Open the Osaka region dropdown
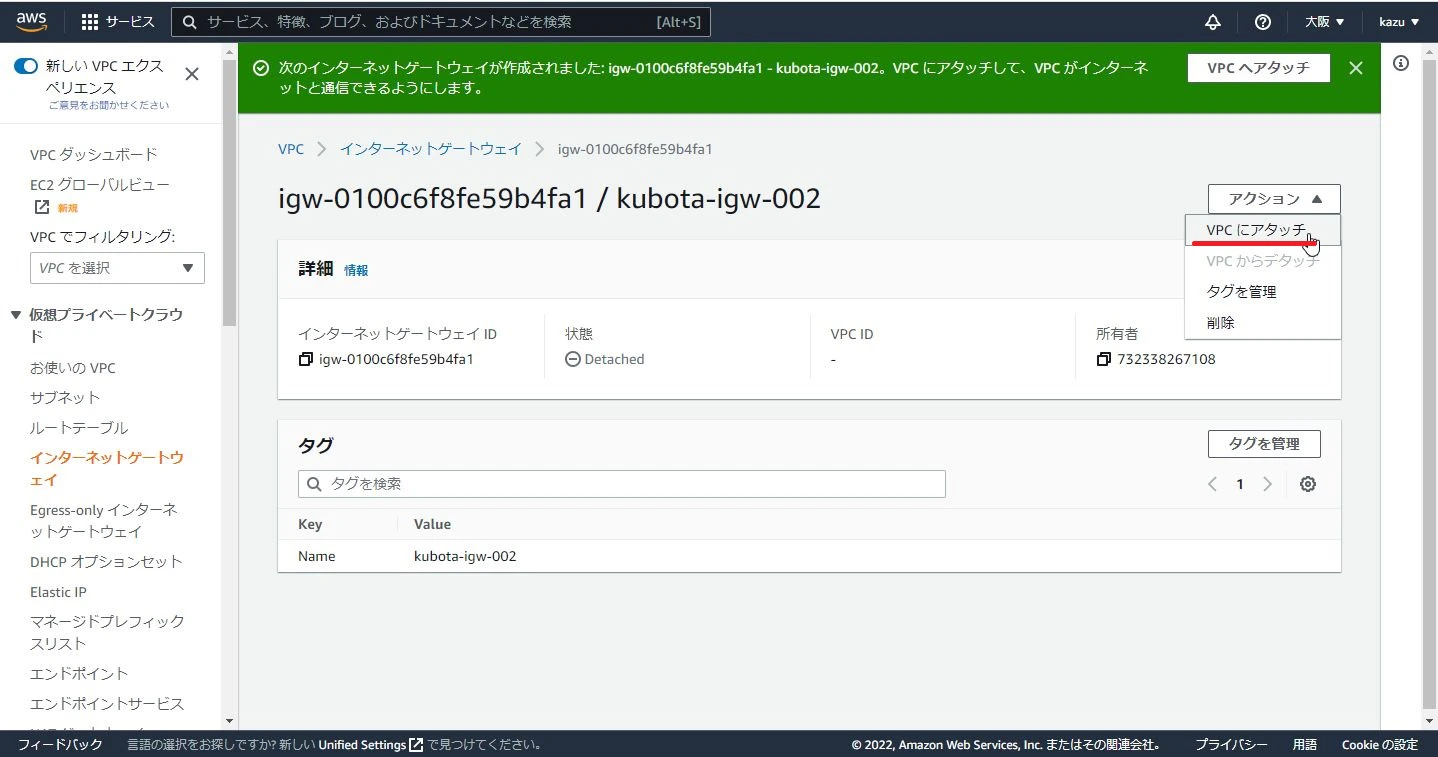The image size is (1438, 757). (1325, 22)
